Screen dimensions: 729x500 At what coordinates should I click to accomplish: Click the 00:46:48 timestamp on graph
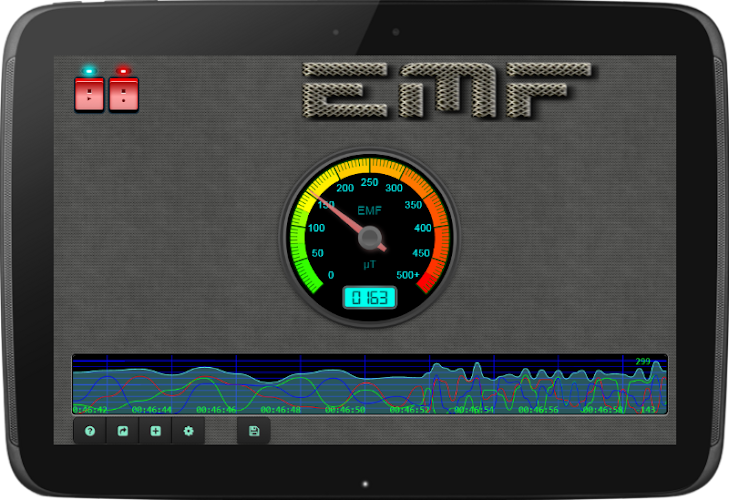tap(280, 410)
